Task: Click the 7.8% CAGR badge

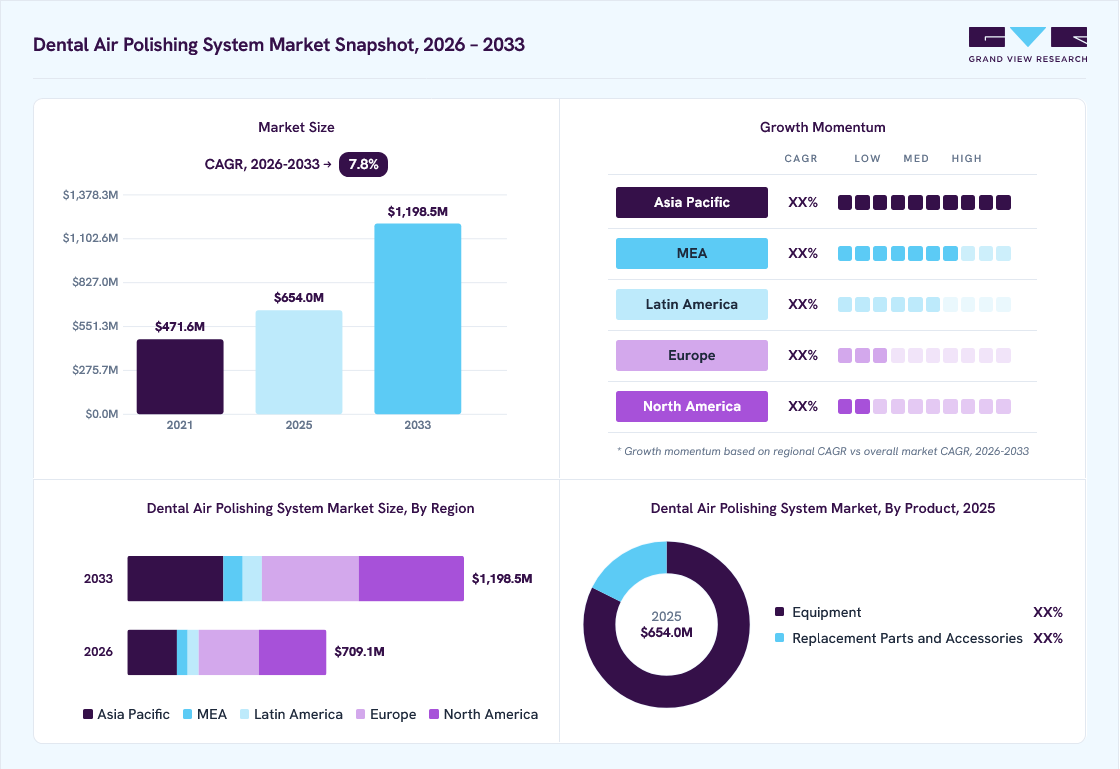Action: (x=363, y=164)
